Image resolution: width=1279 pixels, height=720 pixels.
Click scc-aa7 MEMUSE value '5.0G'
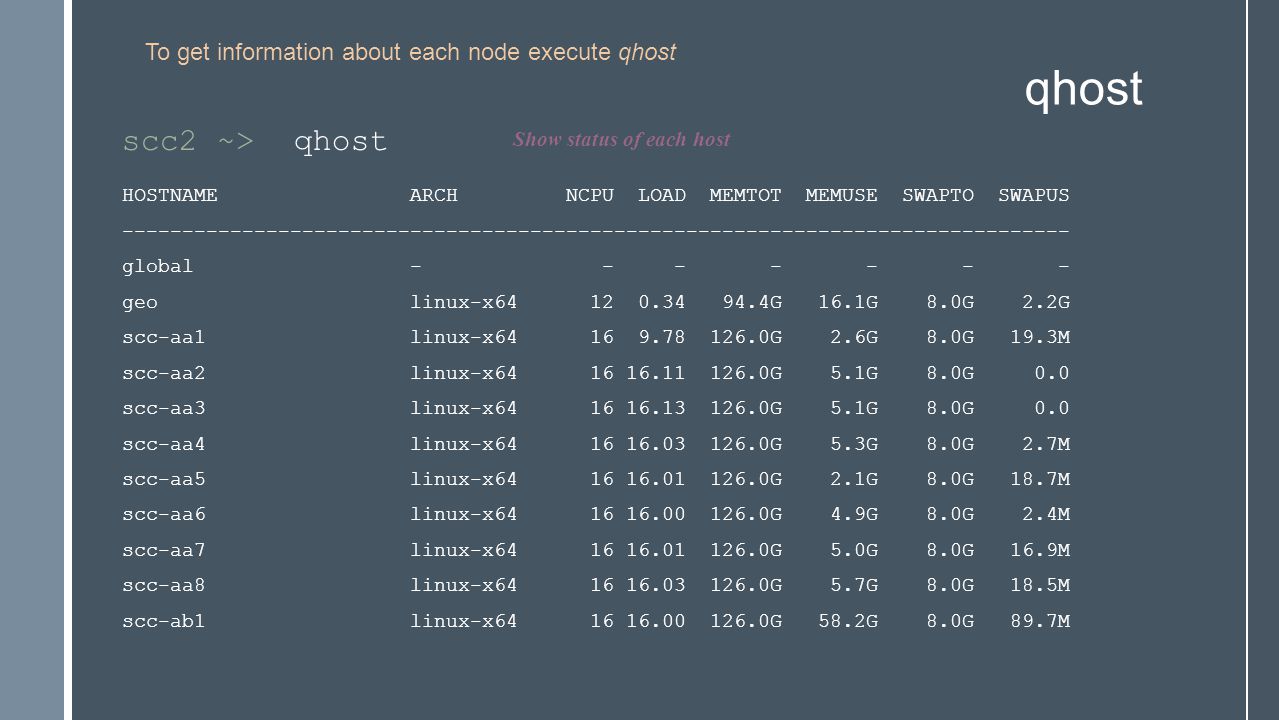854,551
